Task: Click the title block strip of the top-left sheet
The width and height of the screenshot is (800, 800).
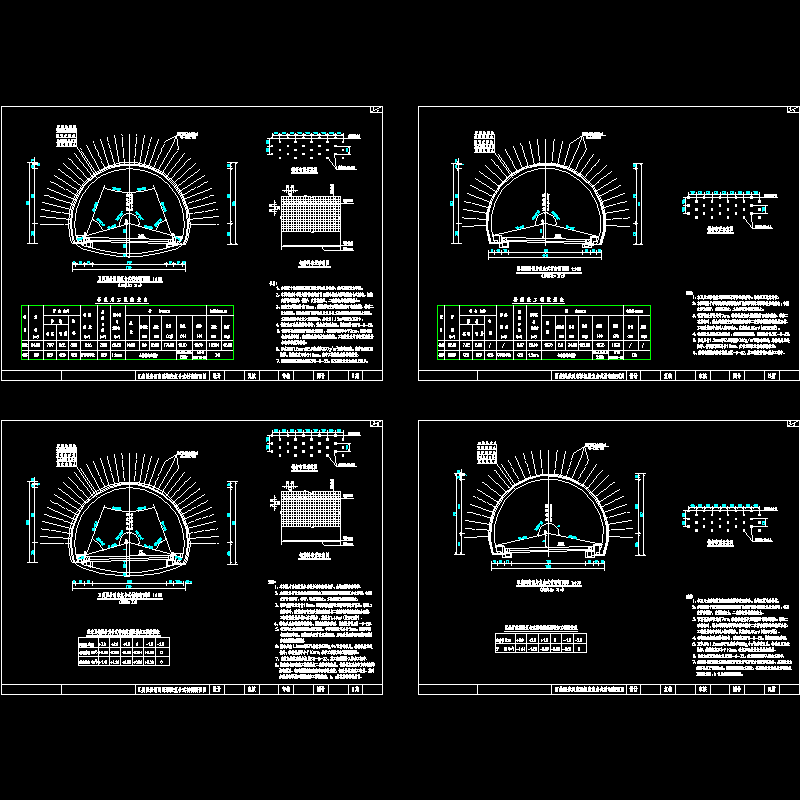Action: (192, 376)
